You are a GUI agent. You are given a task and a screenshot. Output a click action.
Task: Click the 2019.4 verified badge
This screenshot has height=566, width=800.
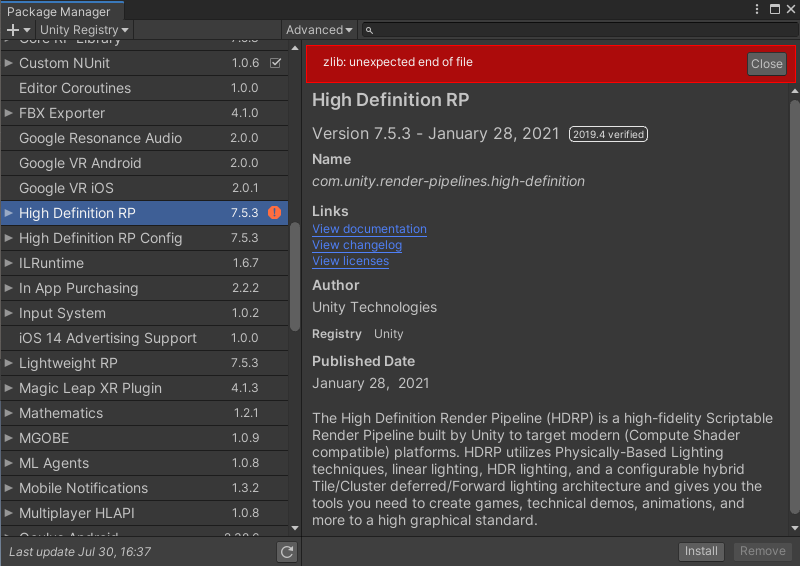tap(608, 134)
